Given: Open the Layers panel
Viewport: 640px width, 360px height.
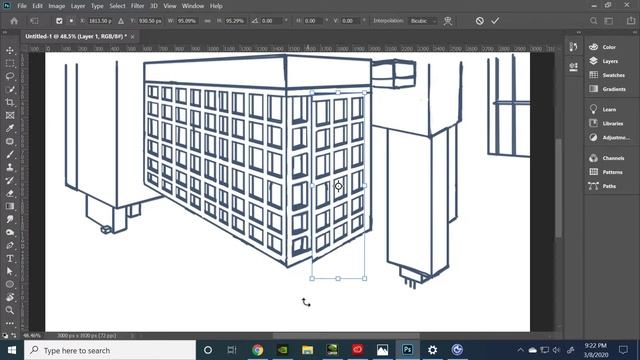Looking at the screenshot, I should coord(611,61).
